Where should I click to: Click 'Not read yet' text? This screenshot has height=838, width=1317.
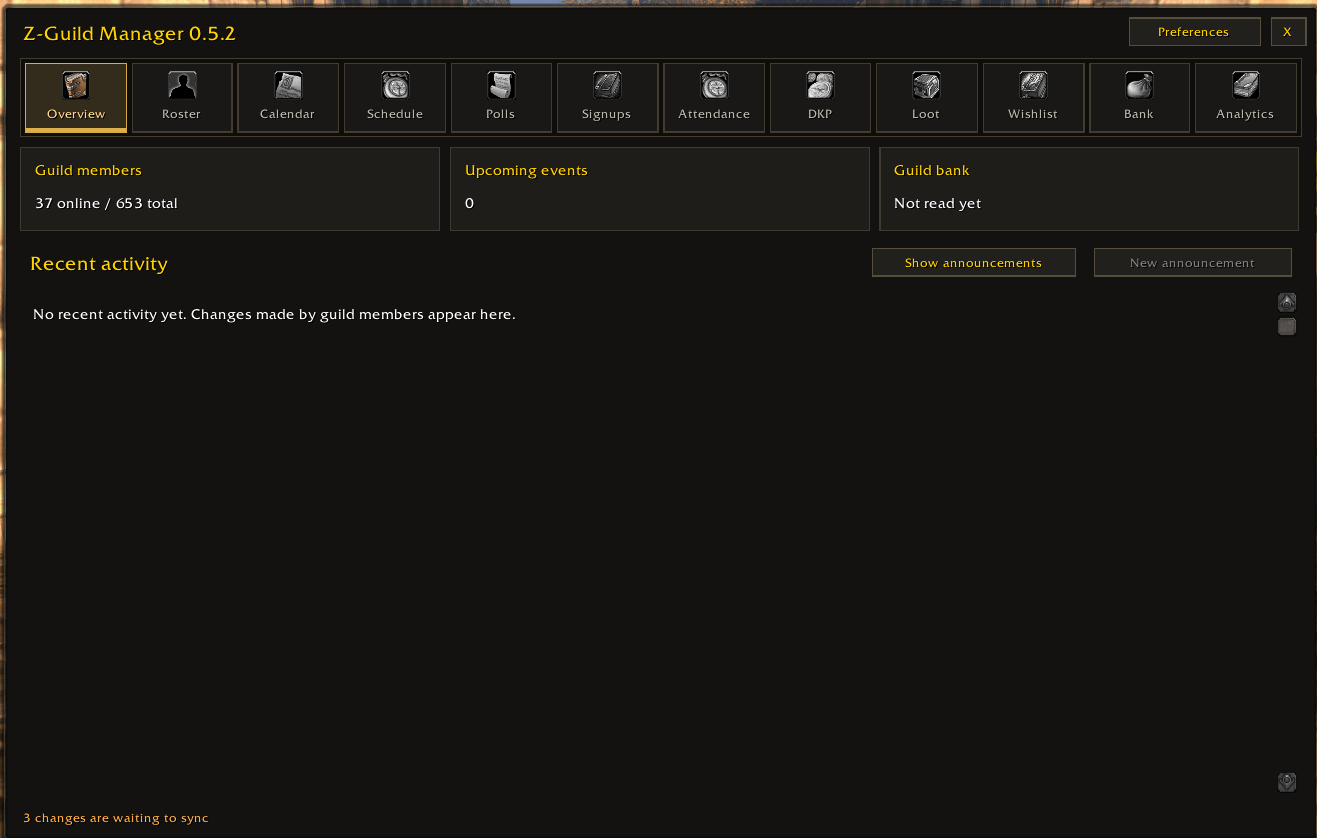pos(937,203)
